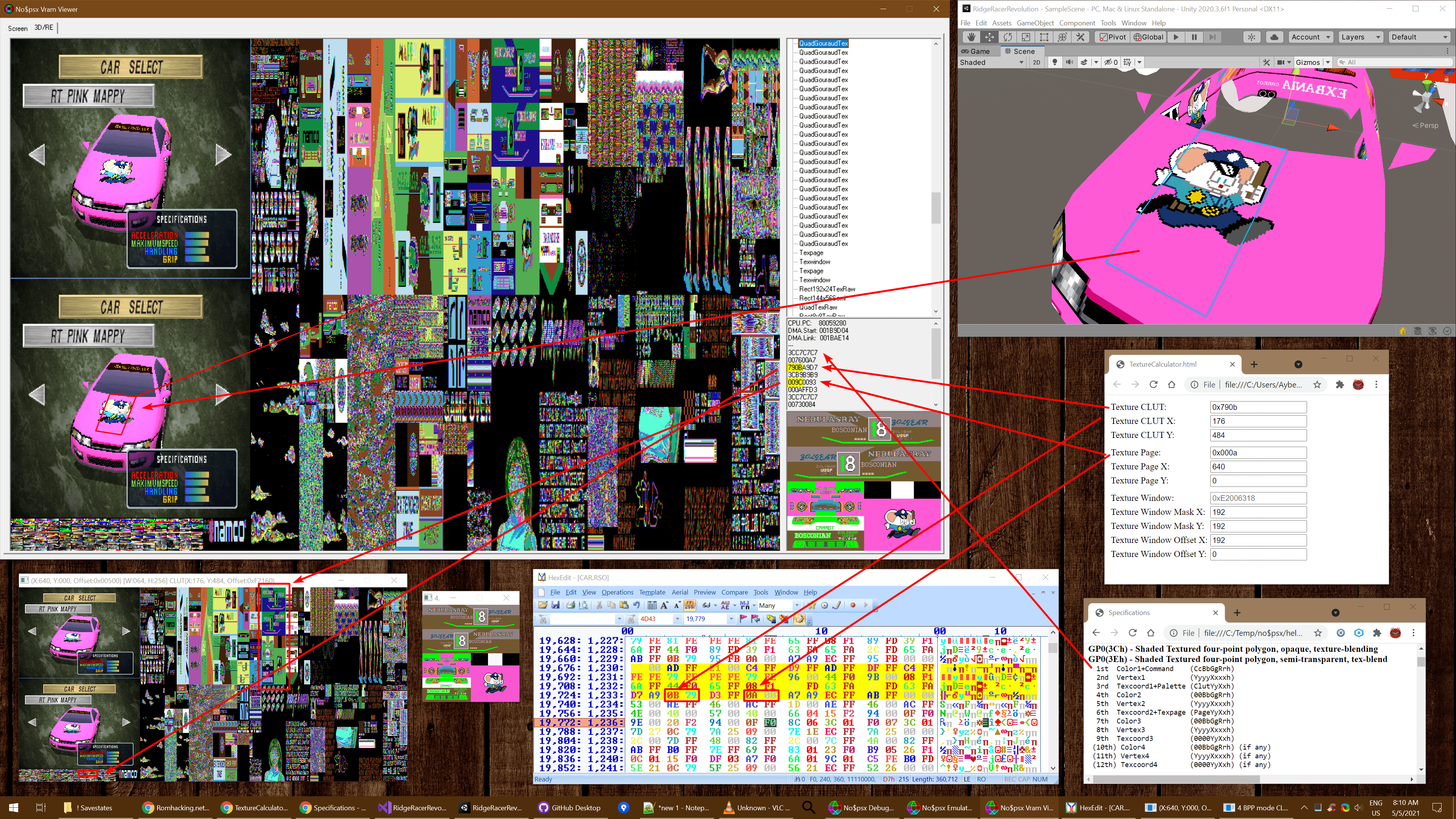Click the Paste icon in HexEdit toolbar
This screenshot has height=819, width=1456.
click(x=624, y=606)
